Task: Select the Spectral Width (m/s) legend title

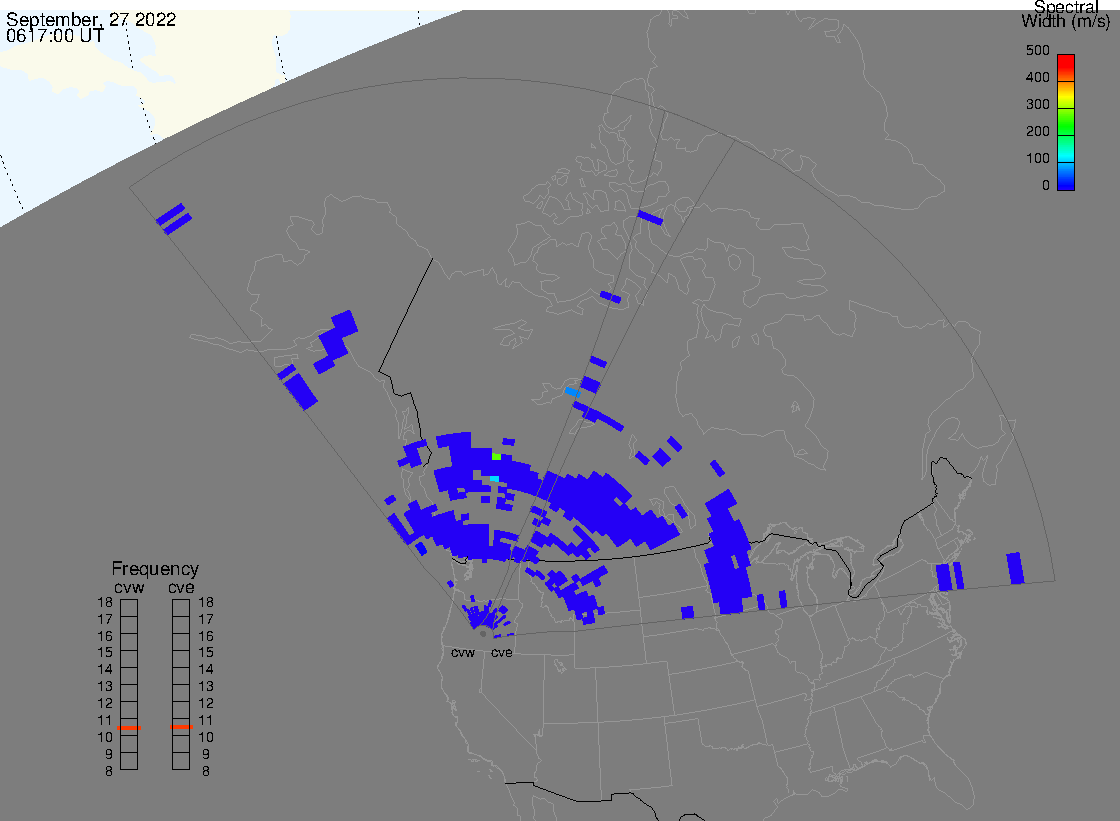Action: coord(1066,14)
